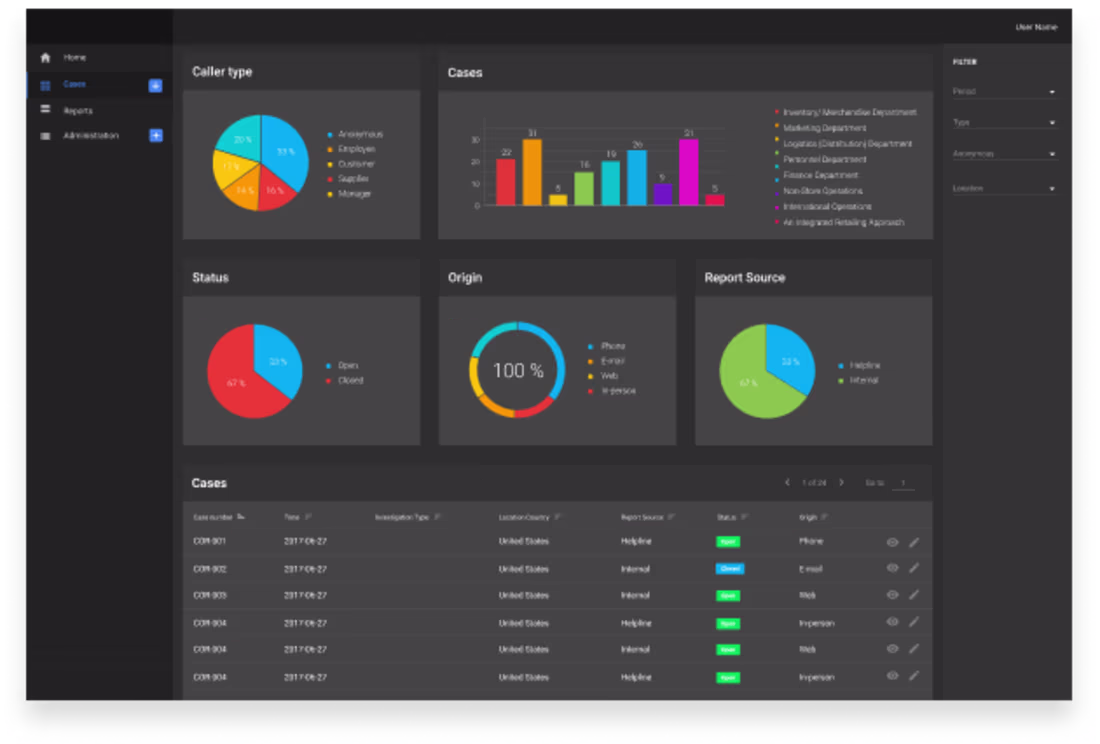The height and width of the screenshot is (744, 1100).
Task: Click the Cases grid icon in sidebar
Action: click(x=45, y=85)
